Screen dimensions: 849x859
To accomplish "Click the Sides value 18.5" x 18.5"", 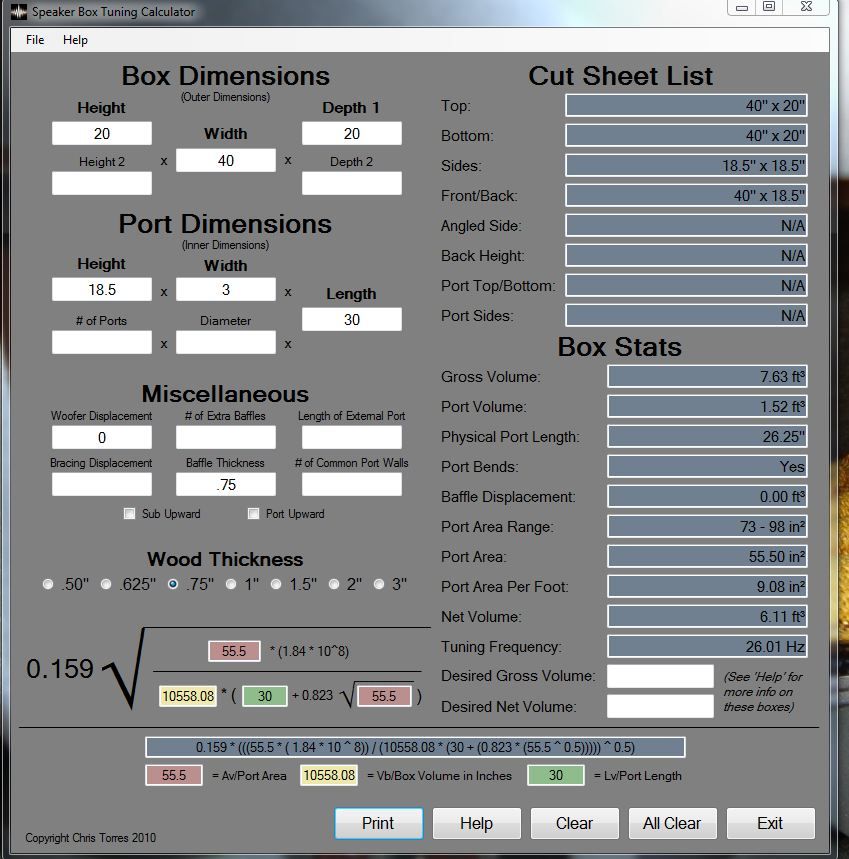I will [686, 165].
